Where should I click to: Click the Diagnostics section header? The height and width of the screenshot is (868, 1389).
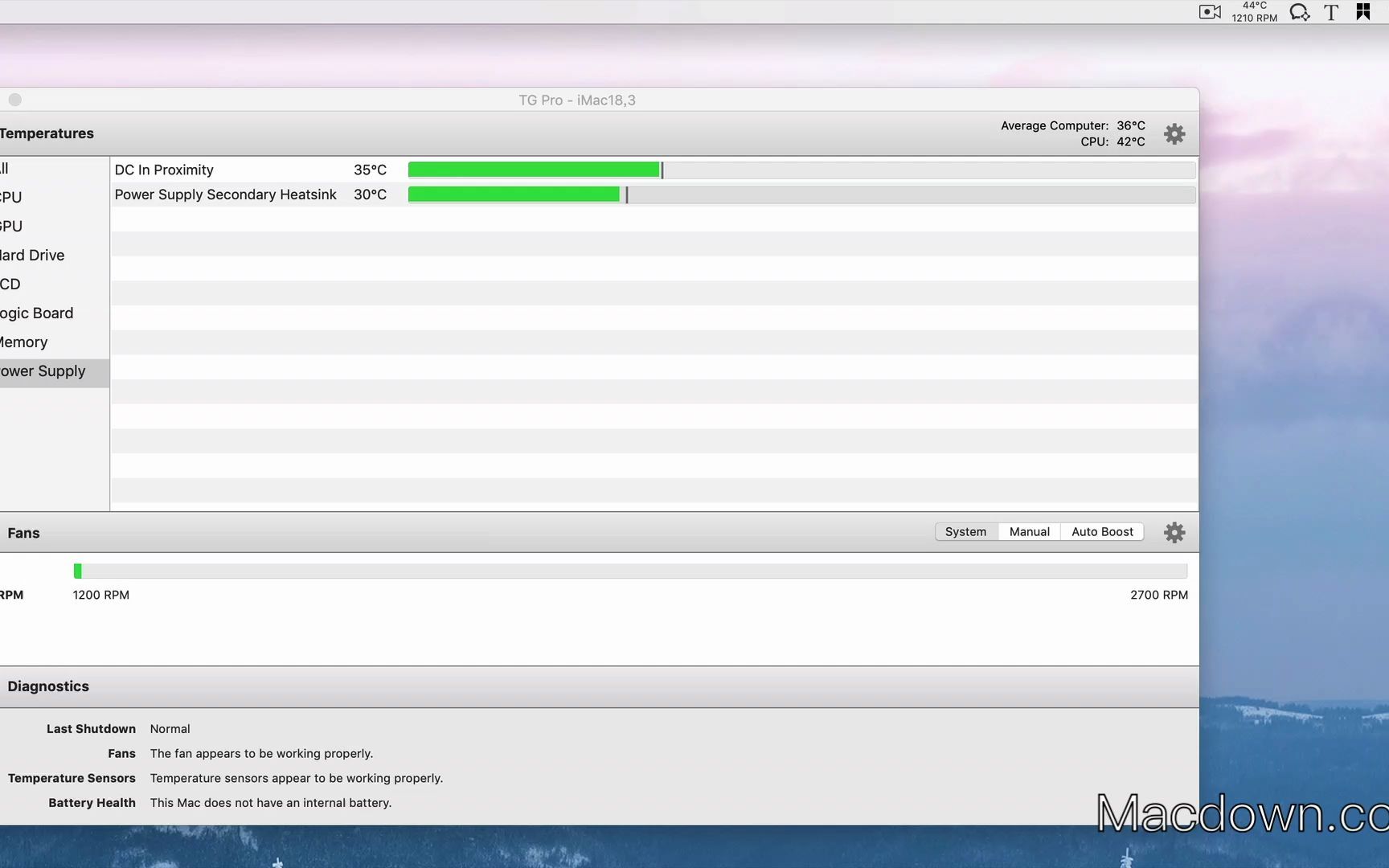48,686
